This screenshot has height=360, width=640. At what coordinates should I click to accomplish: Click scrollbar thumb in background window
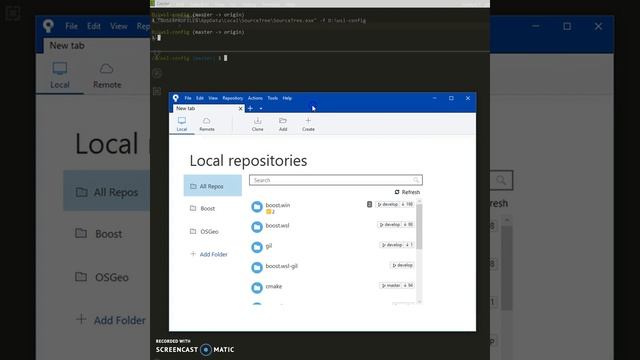pyautogui.click(x=507, y=268)
